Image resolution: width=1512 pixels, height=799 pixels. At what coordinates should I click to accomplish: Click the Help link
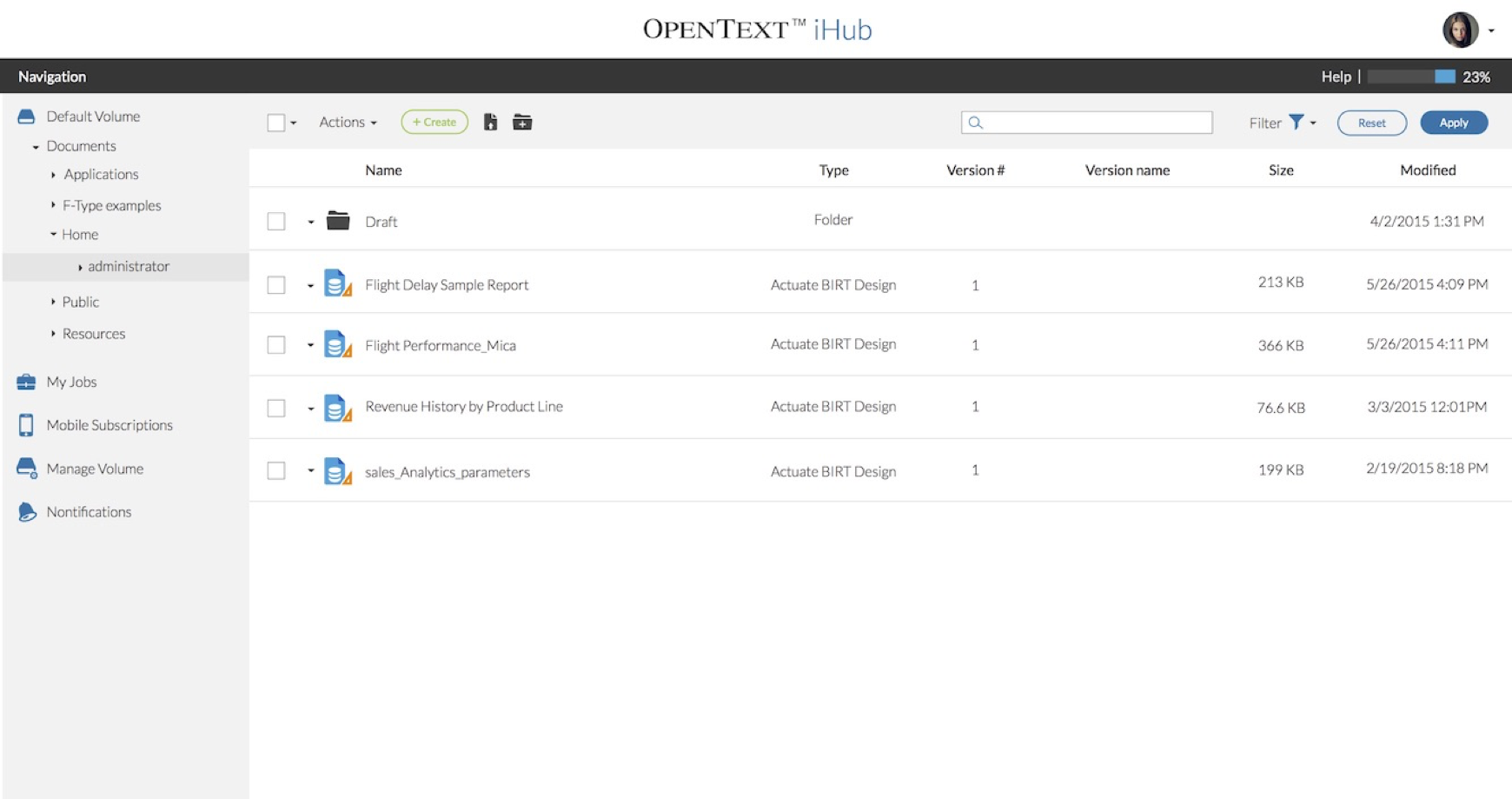point(1336,77)
